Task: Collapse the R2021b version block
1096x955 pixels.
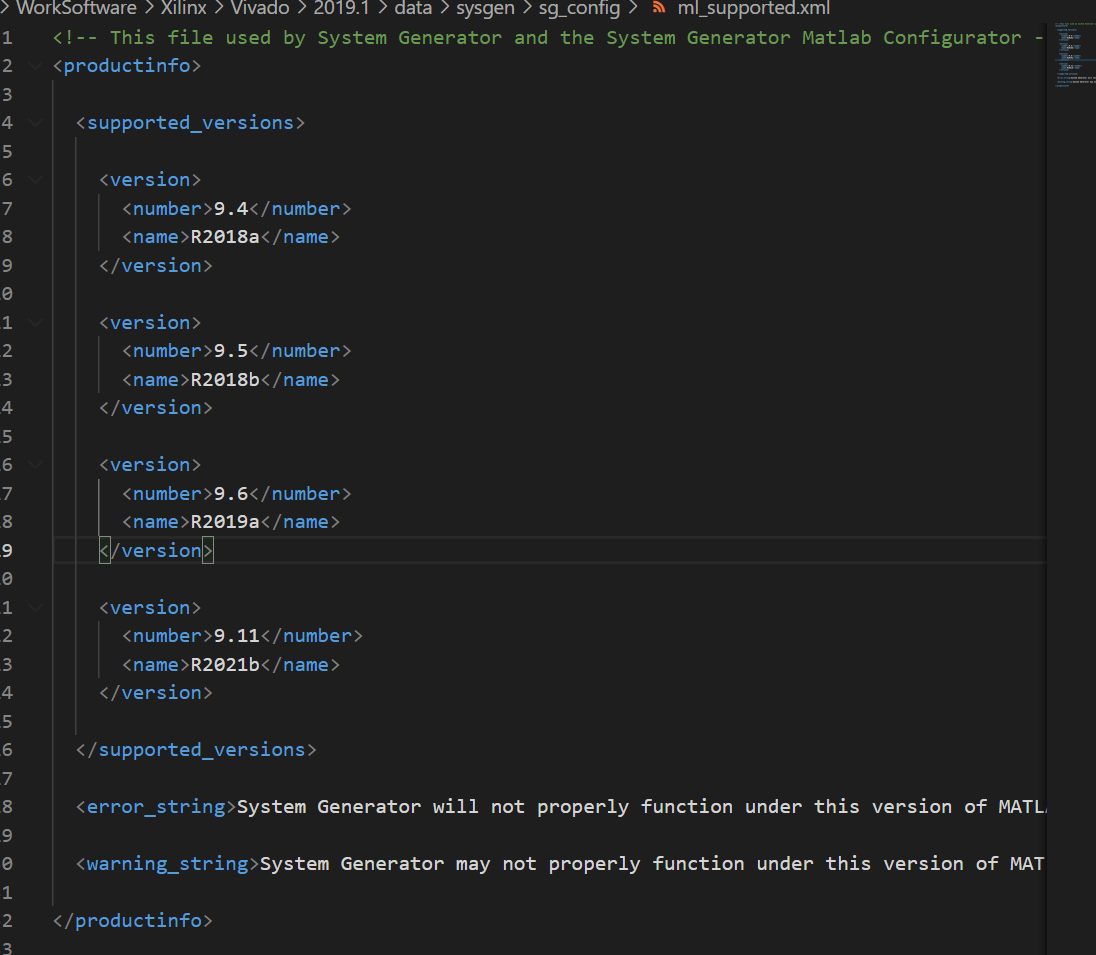Action: pyautogui.click(x=35, y=607)
